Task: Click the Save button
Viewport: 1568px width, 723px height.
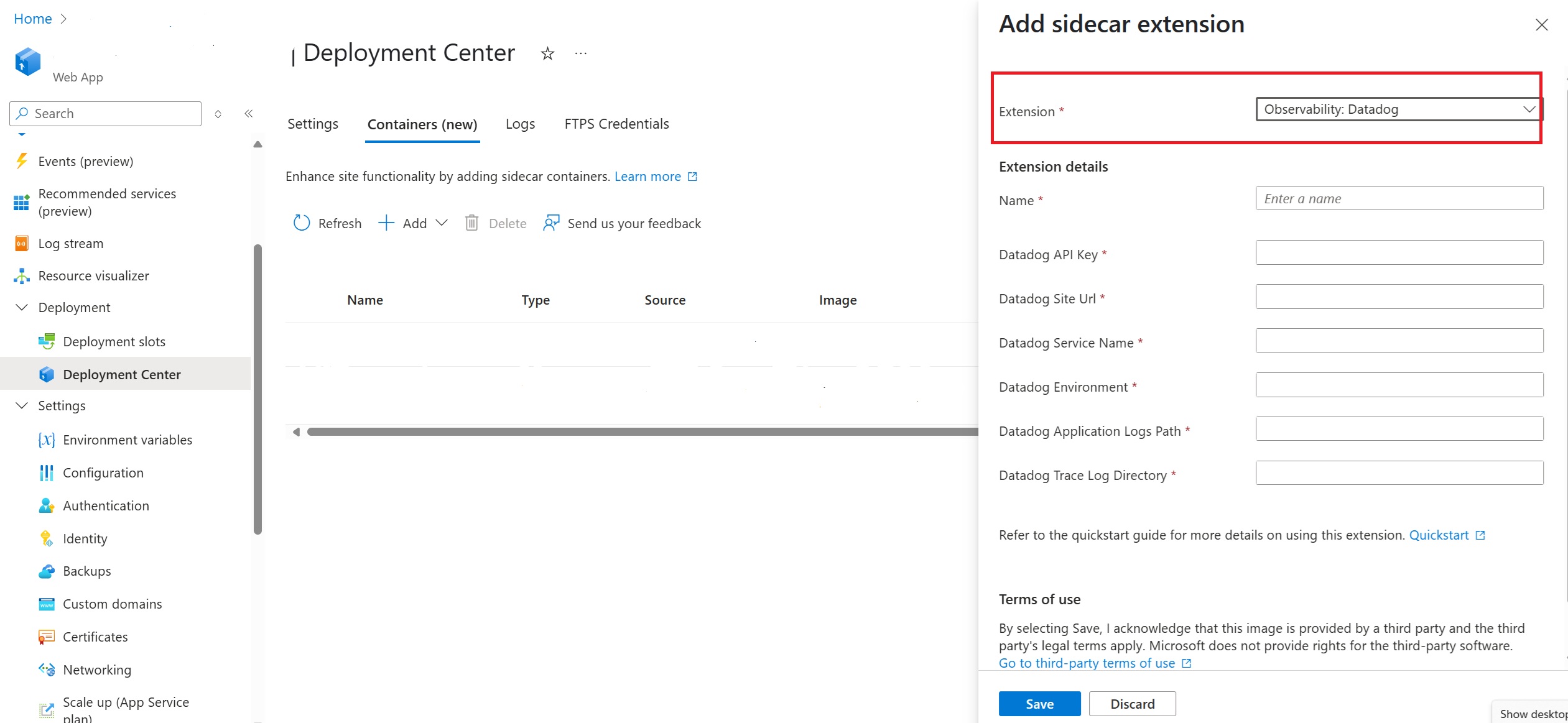Action: pyautogui.click(x=1039, y=704)
